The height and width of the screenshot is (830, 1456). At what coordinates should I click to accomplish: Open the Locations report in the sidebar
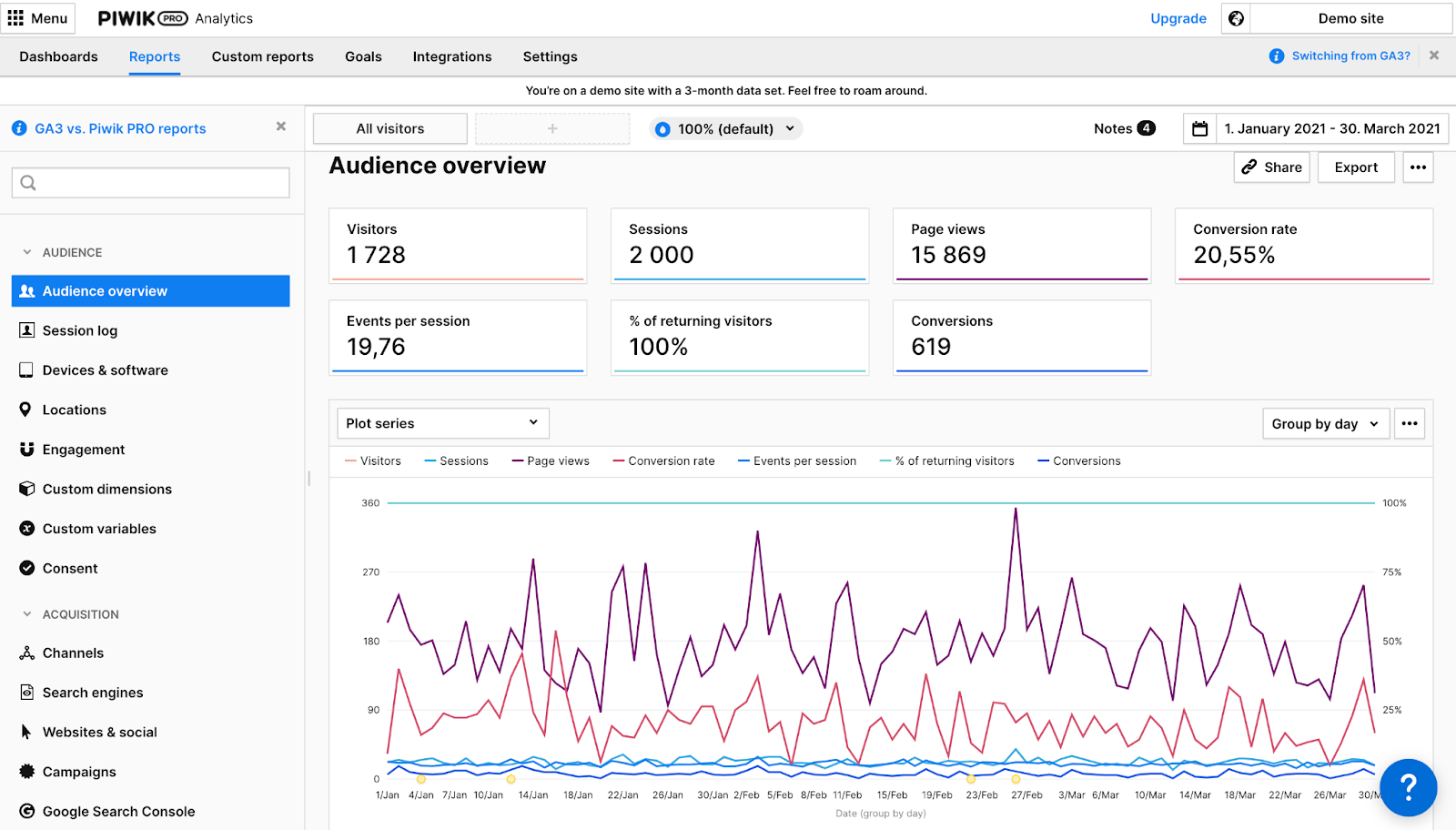pos(75,410)
